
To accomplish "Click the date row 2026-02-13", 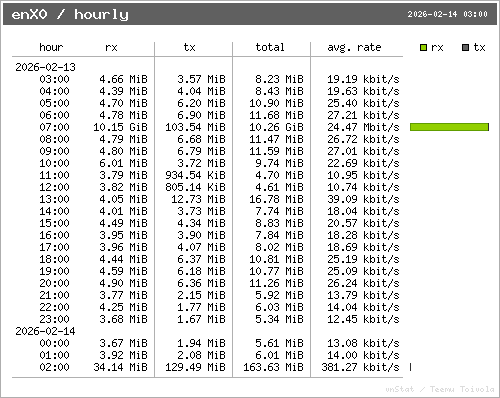I will coord(45,67).
